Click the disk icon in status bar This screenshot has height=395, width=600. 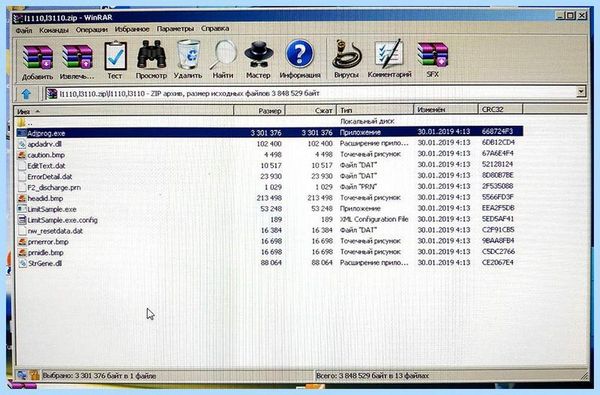(22, 375)
